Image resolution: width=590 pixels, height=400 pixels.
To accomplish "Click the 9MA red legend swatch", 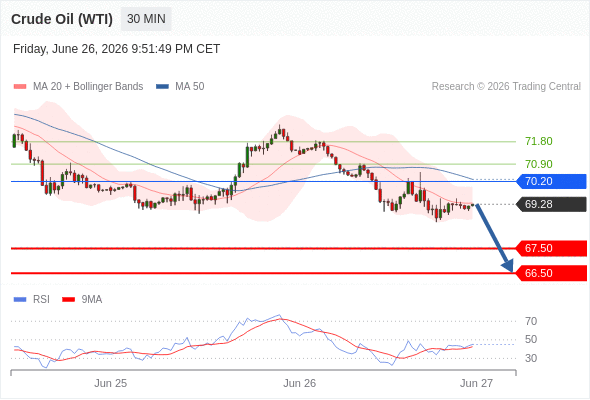I will (x=68, y=300).
